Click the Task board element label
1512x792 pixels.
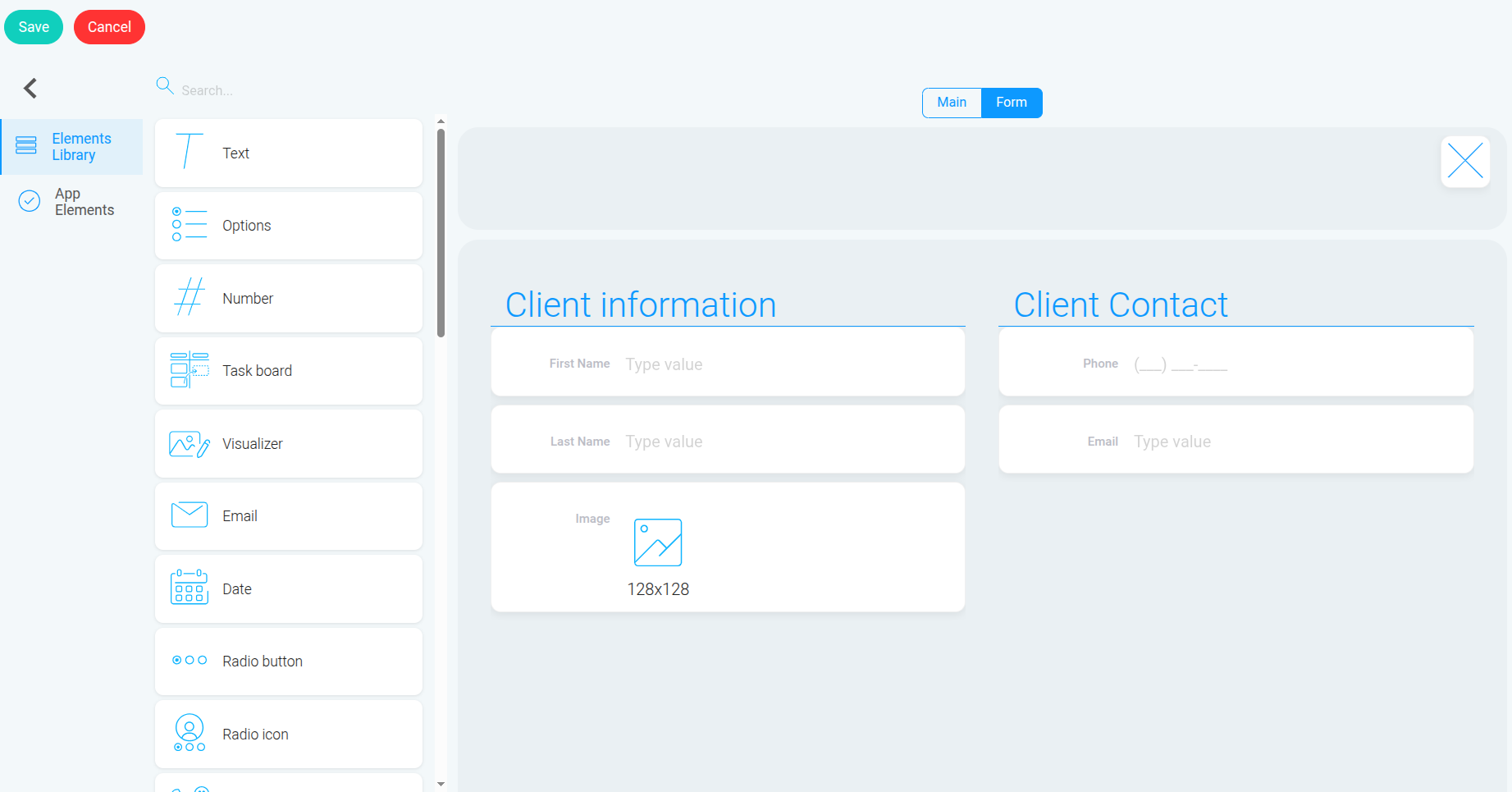coord(257,371)
